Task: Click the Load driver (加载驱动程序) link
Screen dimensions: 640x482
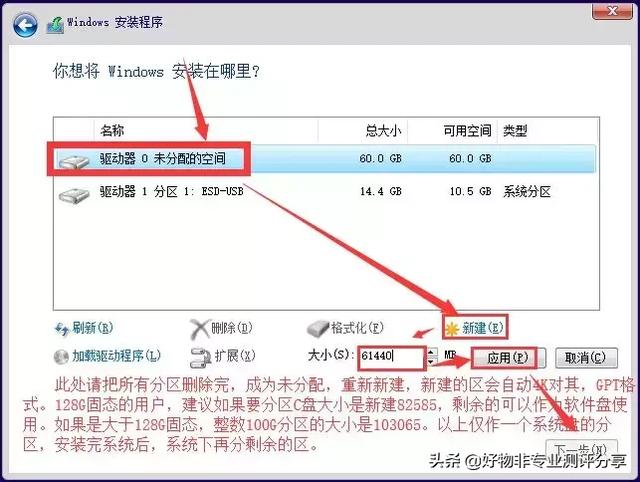Action: coord(116,356)
